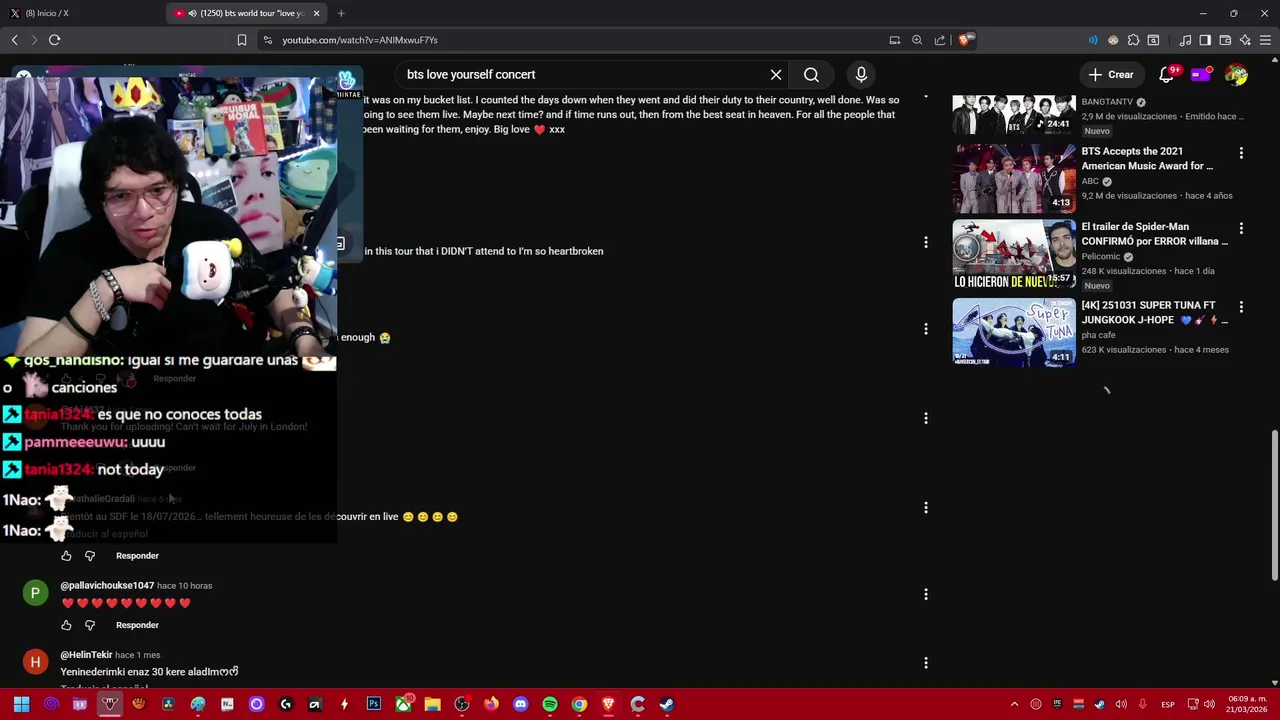The height and width of the screenshot is (720, 1280).
Task: Open Brave Shields lion icon
Action: point(965,40)
